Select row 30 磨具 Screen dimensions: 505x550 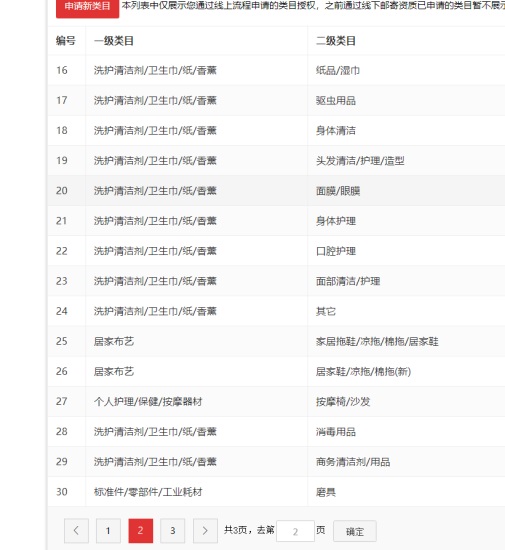pos(276,491)
